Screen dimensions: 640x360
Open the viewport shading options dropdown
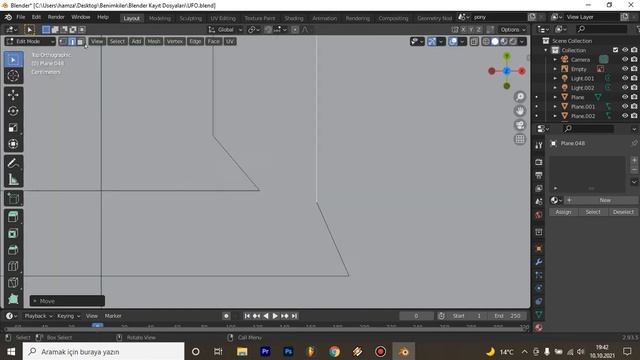pyautogui.click(x=522, y=41)
